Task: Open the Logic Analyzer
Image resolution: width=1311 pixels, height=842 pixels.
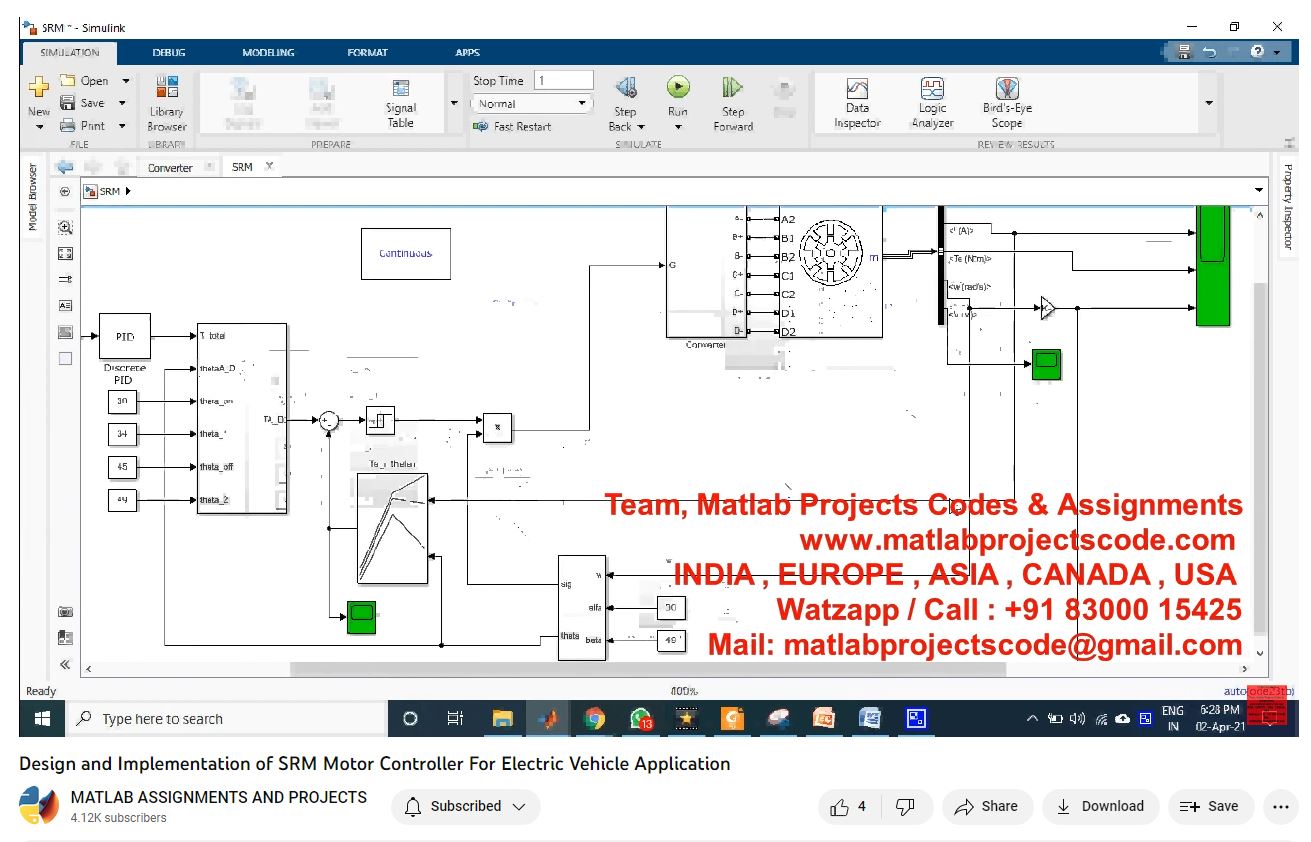Action: (x=932, y=103)
